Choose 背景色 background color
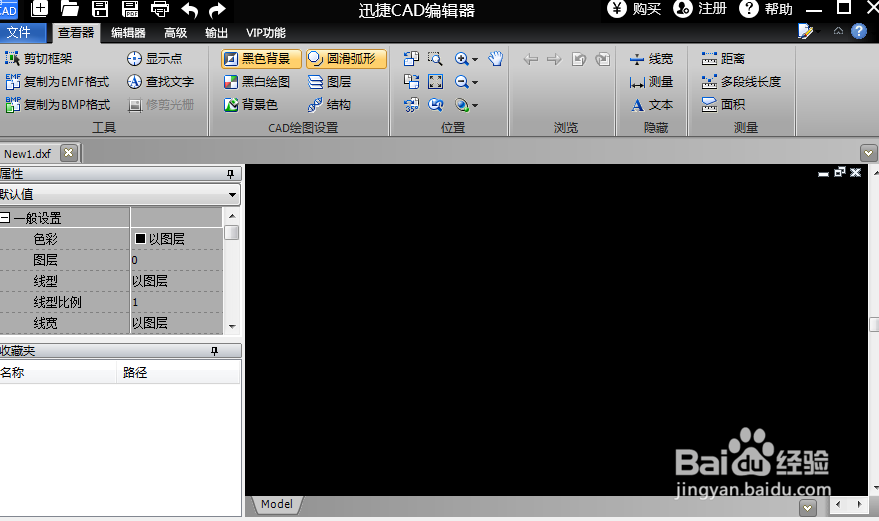 point(251,105)
